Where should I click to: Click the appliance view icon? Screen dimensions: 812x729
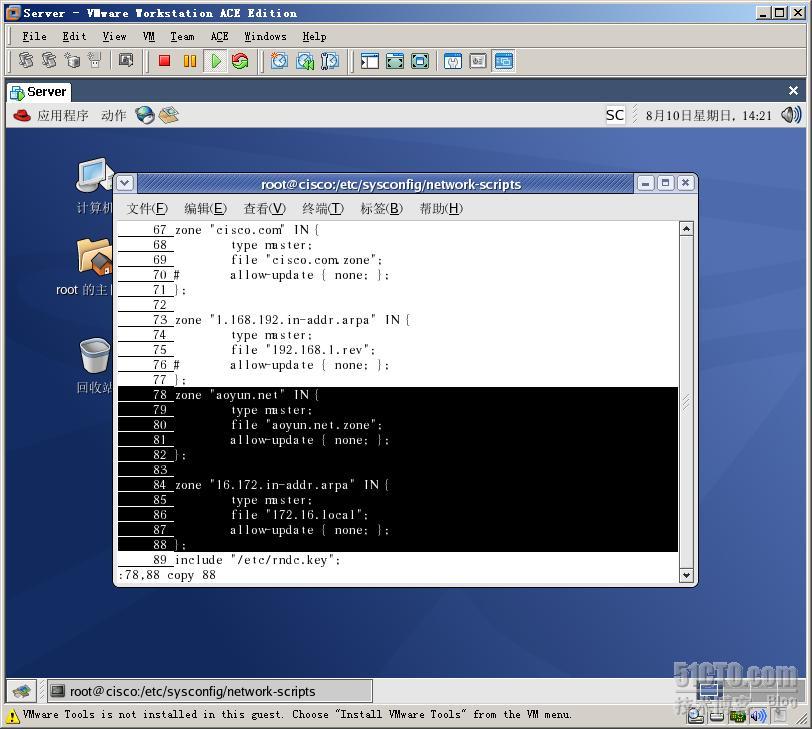(478, 61)
